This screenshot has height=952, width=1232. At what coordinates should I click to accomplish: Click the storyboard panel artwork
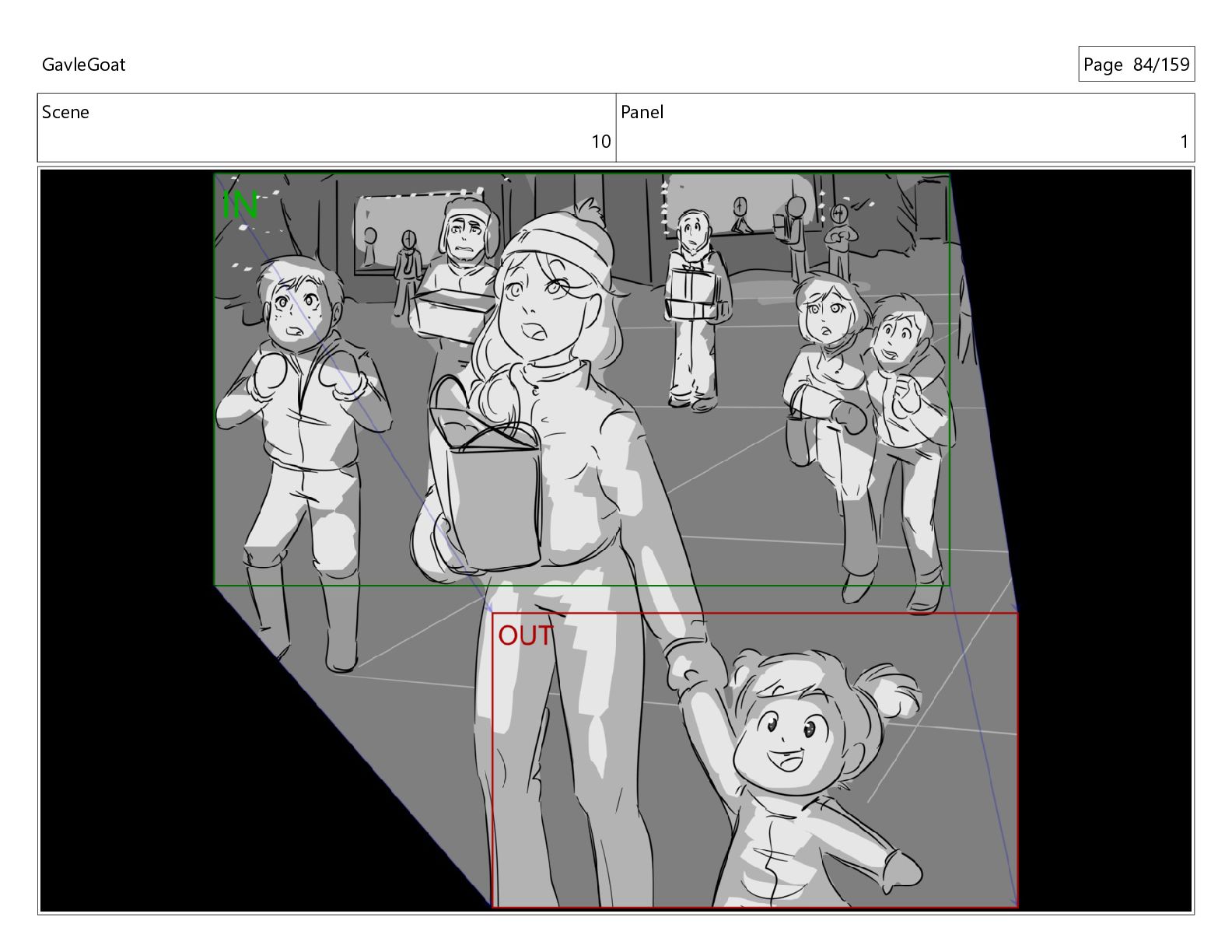[x=616, y=540]
